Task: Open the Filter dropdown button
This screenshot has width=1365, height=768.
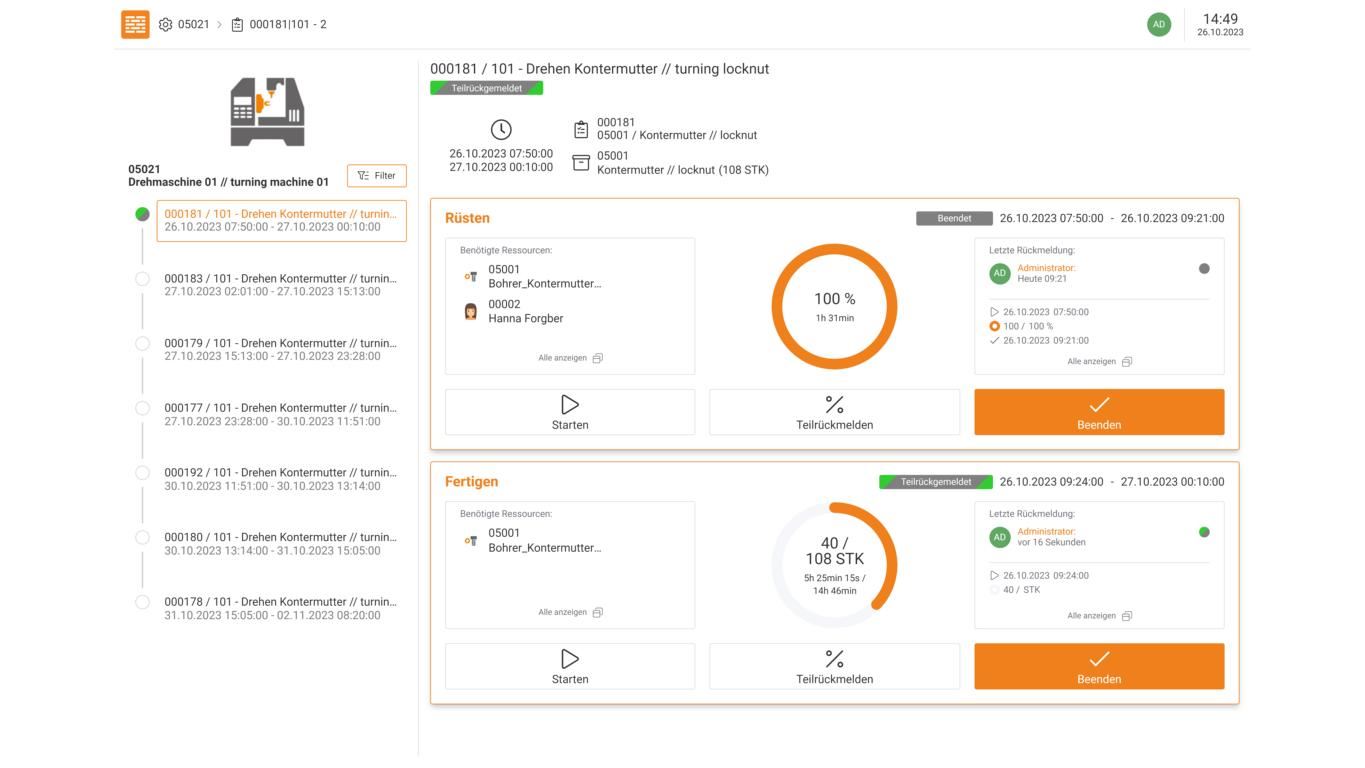Action: click(x=377, y=175)
